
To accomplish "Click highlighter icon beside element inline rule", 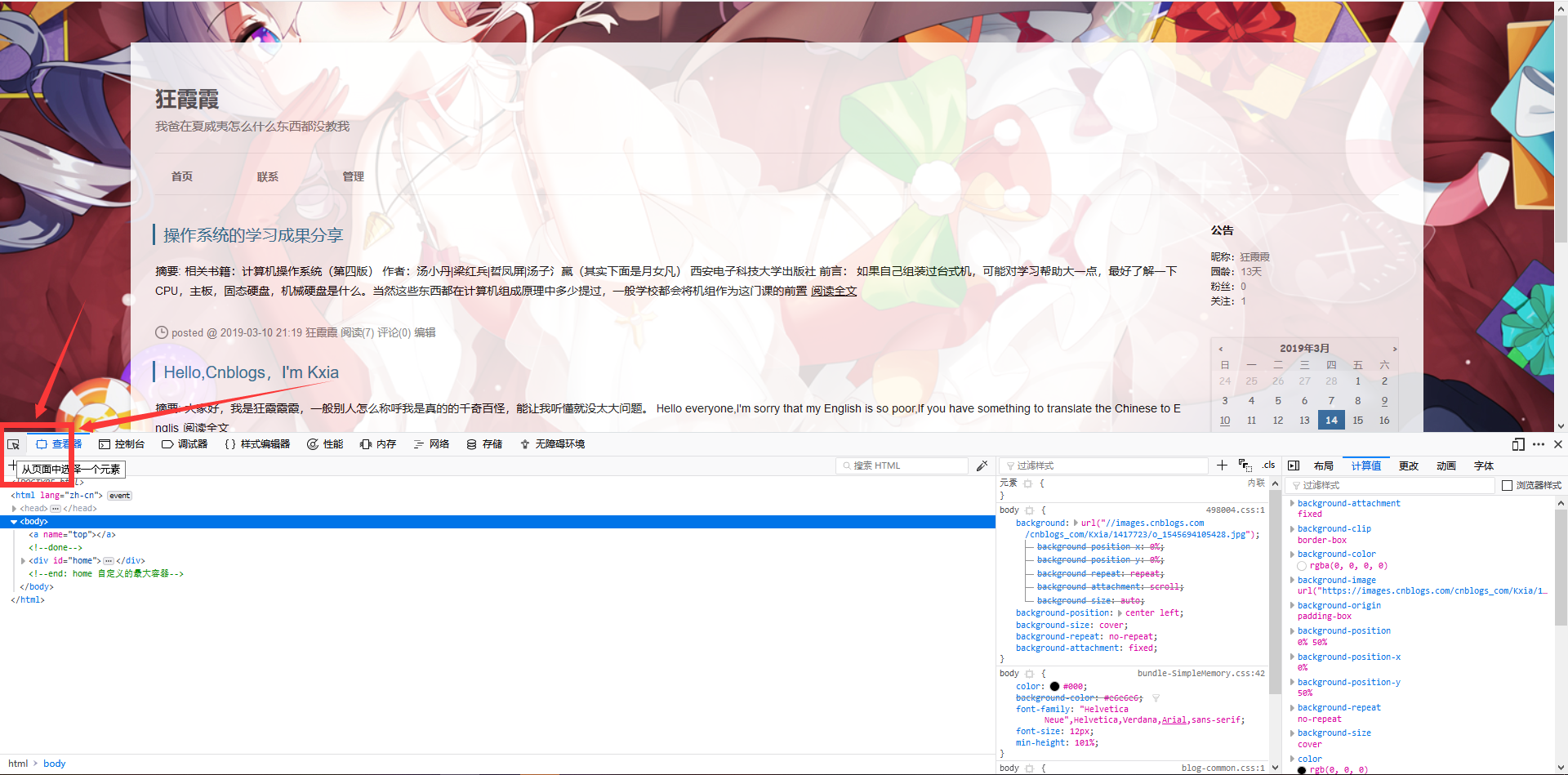I will (x=1028, y=483).
